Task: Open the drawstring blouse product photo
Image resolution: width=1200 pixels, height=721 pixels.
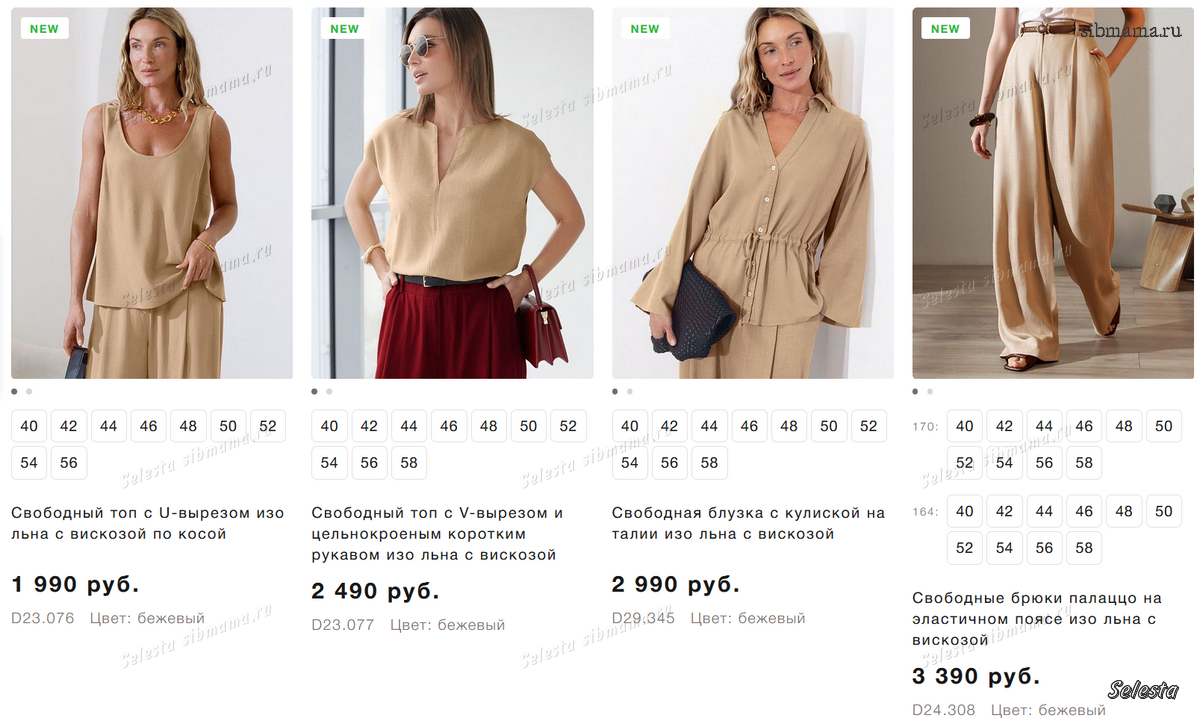Action: pos(752,193)
